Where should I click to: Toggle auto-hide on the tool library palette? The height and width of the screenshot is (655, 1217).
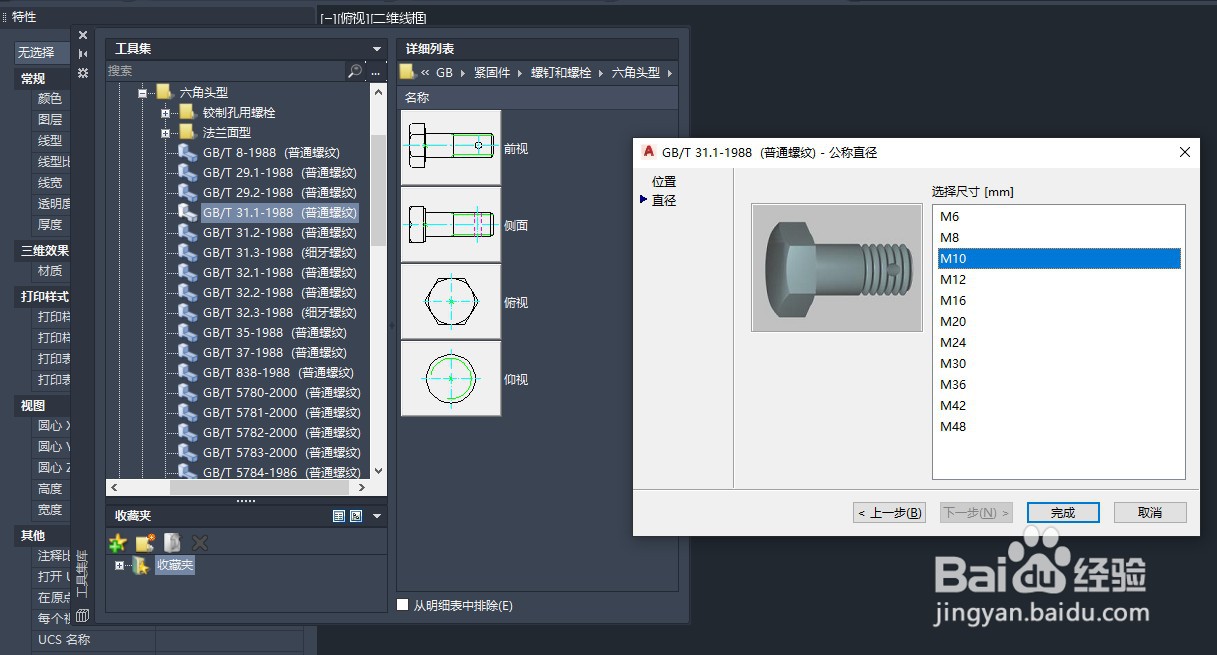point(83,54)
